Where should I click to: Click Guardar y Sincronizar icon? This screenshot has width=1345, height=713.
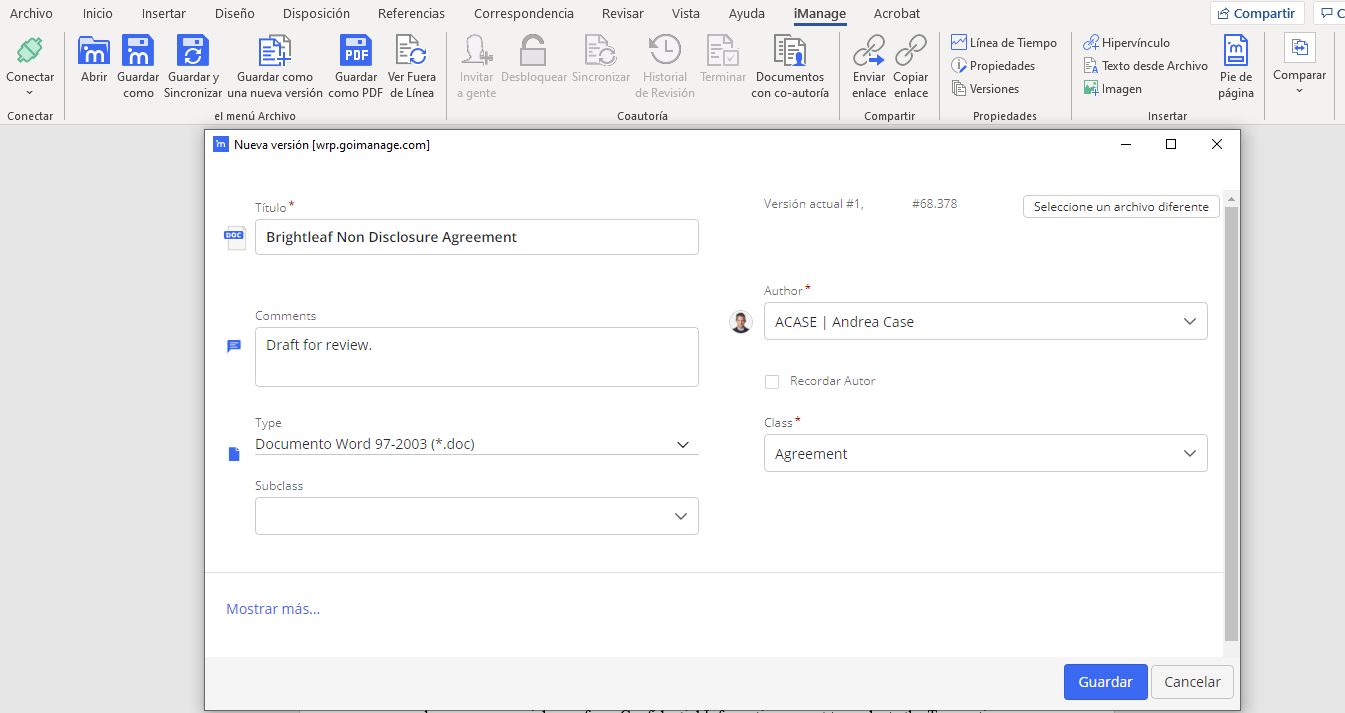pos(192,51)
